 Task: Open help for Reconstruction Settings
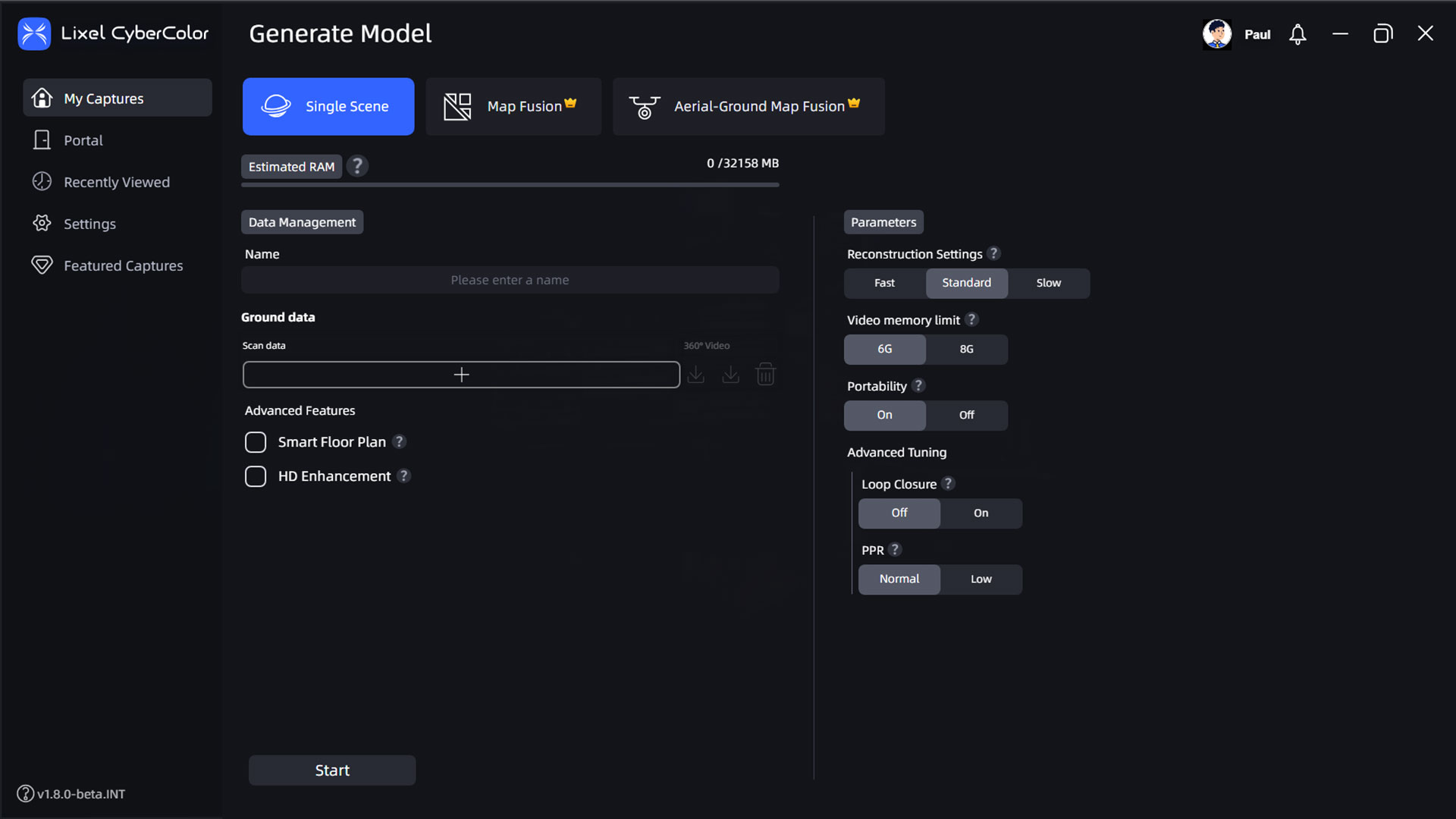(x=993, y=253)
